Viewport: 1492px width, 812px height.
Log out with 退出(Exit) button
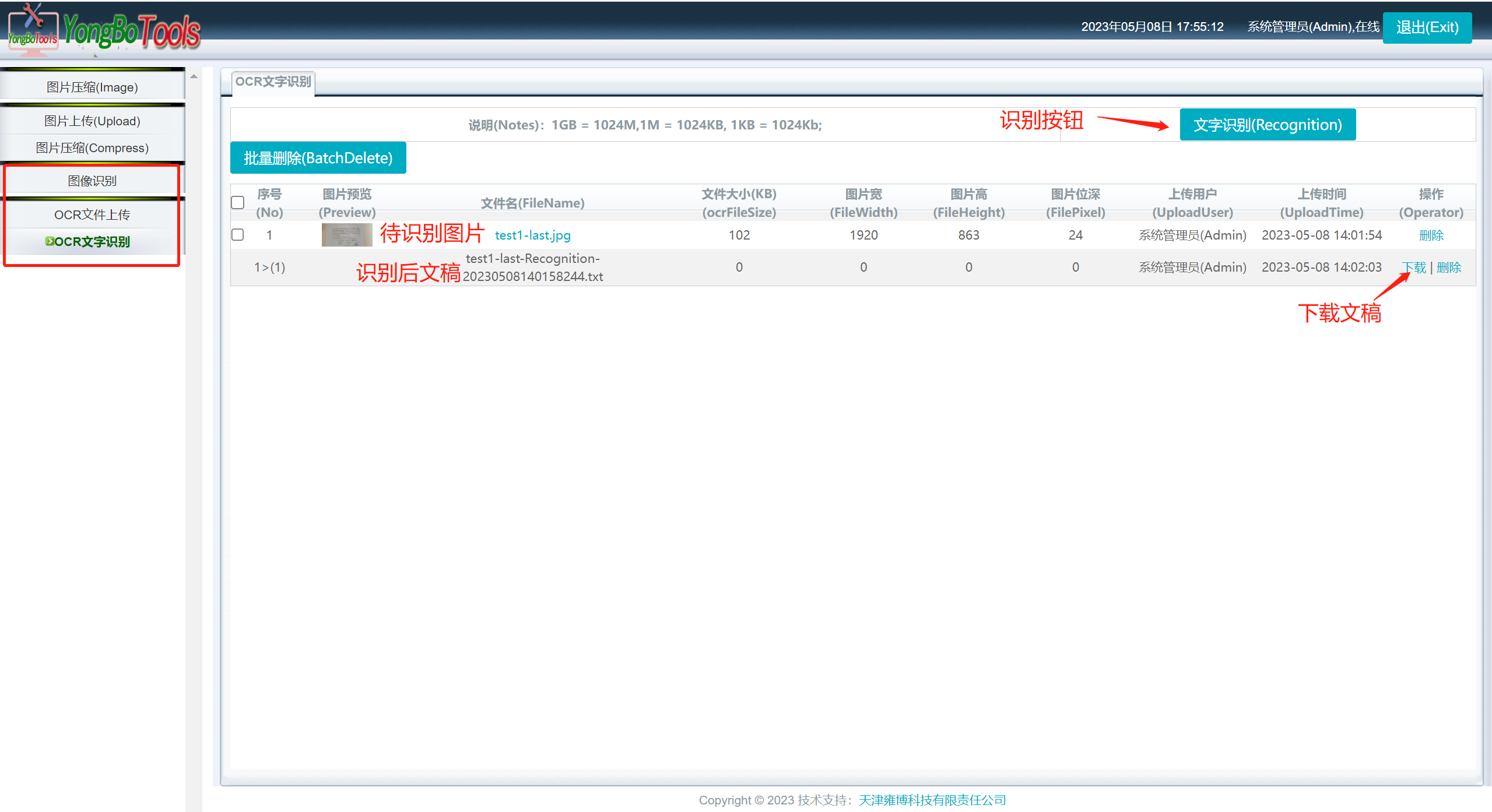[x=1427, y=27]
